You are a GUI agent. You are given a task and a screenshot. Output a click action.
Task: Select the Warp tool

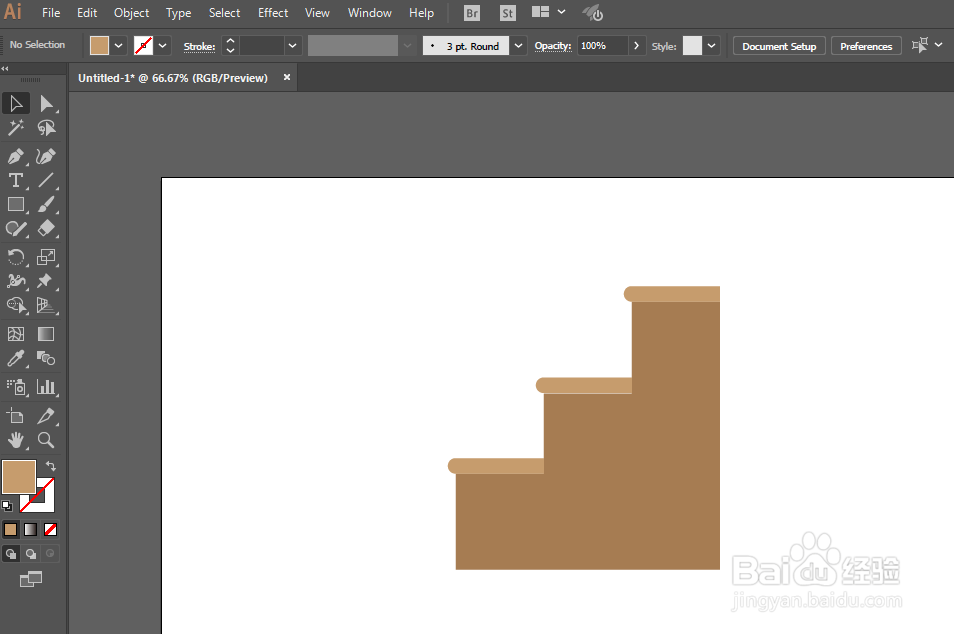[x=16, y=280]
